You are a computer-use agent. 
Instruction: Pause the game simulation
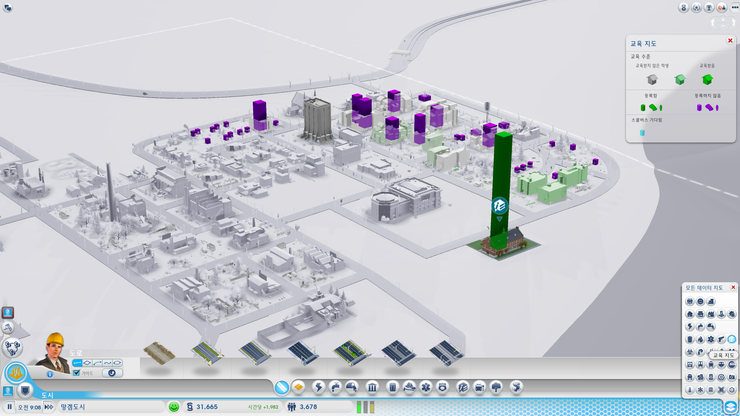tap(9, 407)
